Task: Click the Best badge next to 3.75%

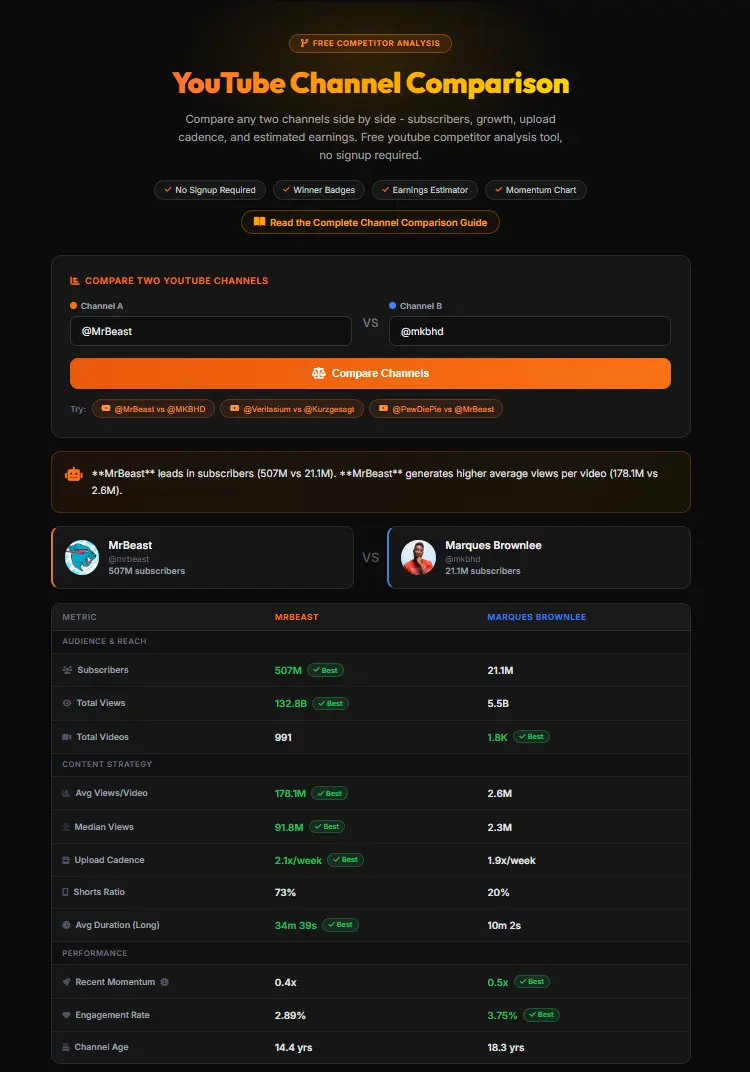Action: (x=541, y=1015)
